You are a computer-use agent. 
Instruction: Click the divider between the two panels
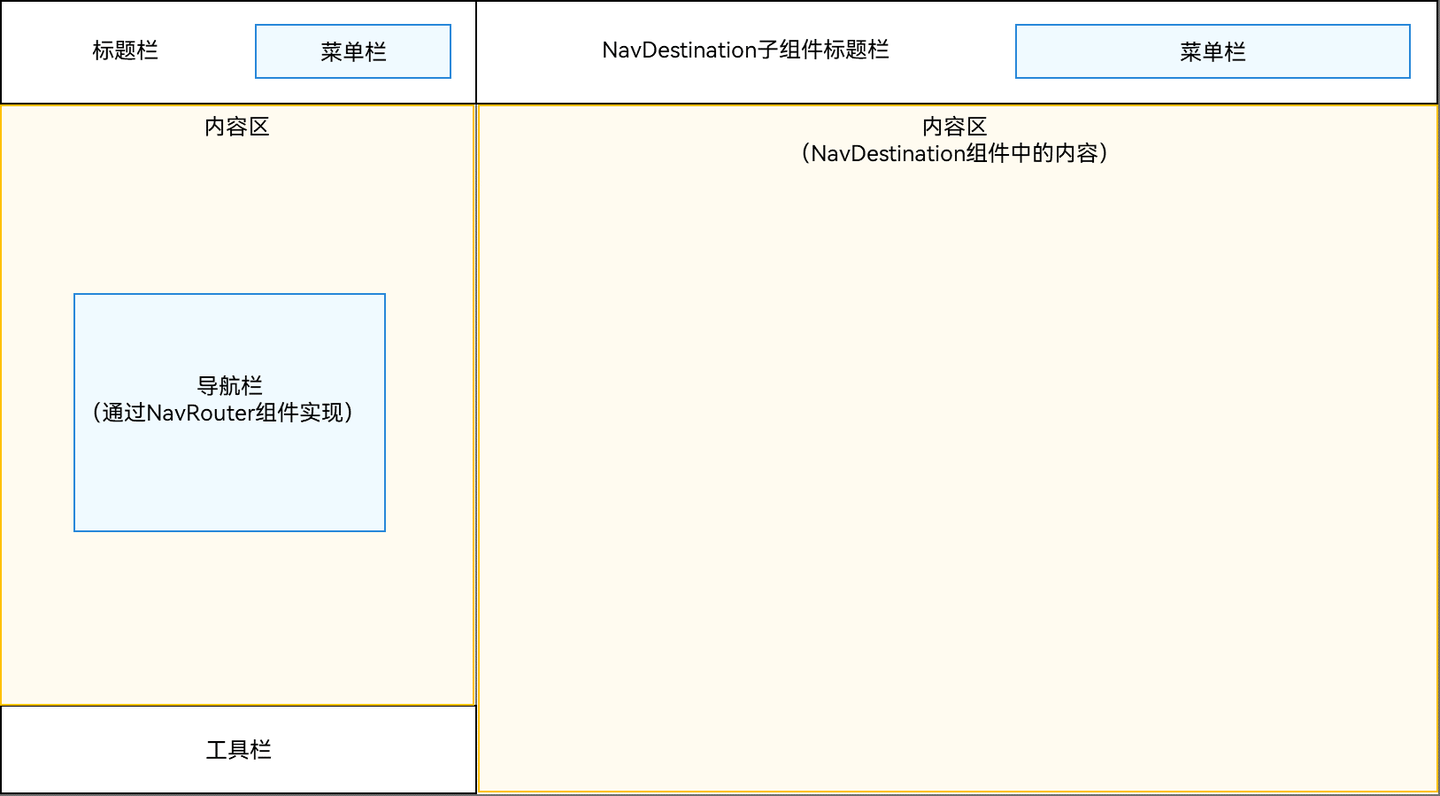click(476, 400)
